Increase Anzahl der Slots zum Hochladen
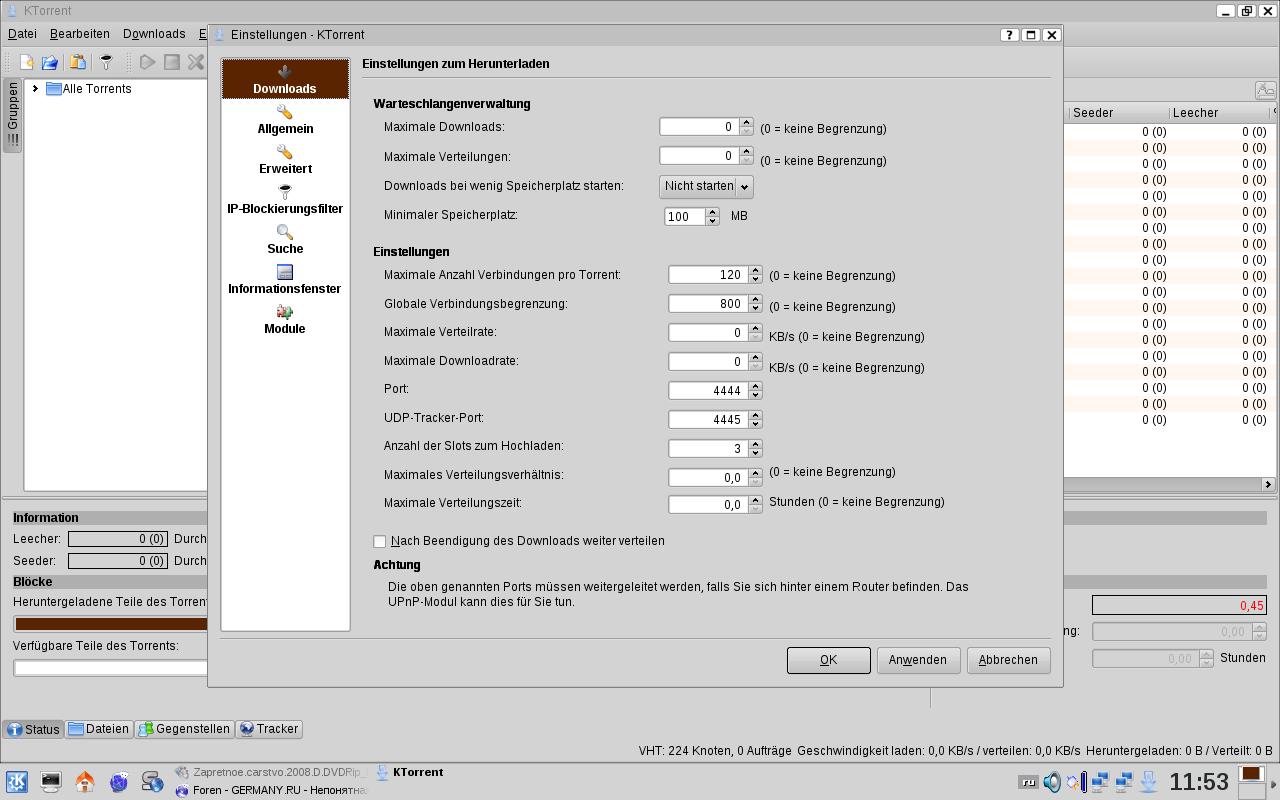1280x800 pixels. coord(755,444)
